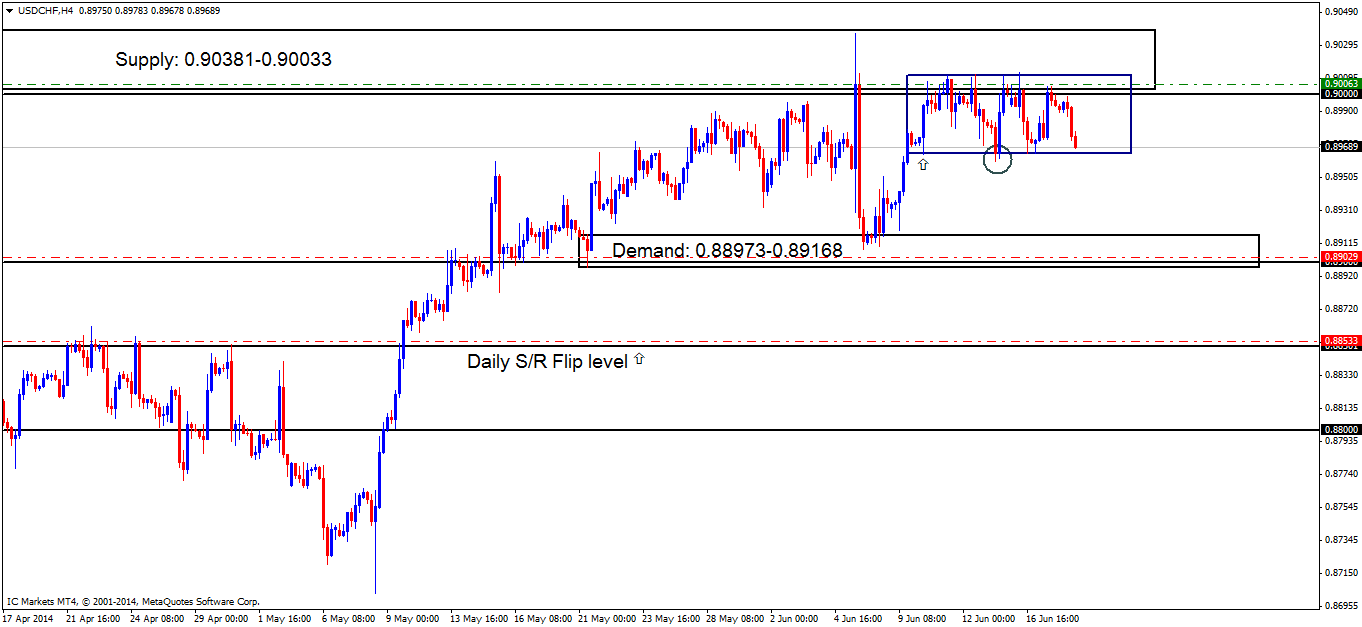Viewport: 1362px width, 627px height.
Task: Select the up arrow under the 9 Jun candles
Action: [x=923, y=163]
